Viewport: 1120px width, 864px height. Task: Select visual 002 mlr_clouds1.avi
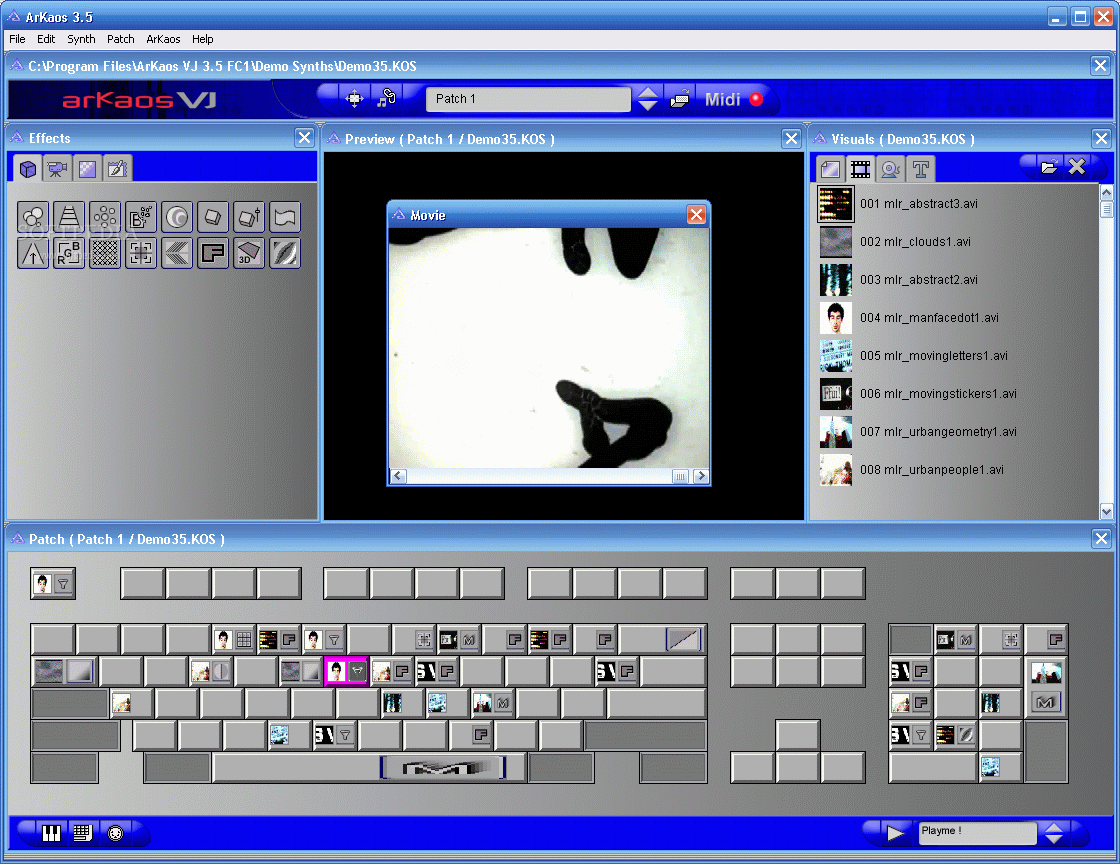(x=957, y=241)
